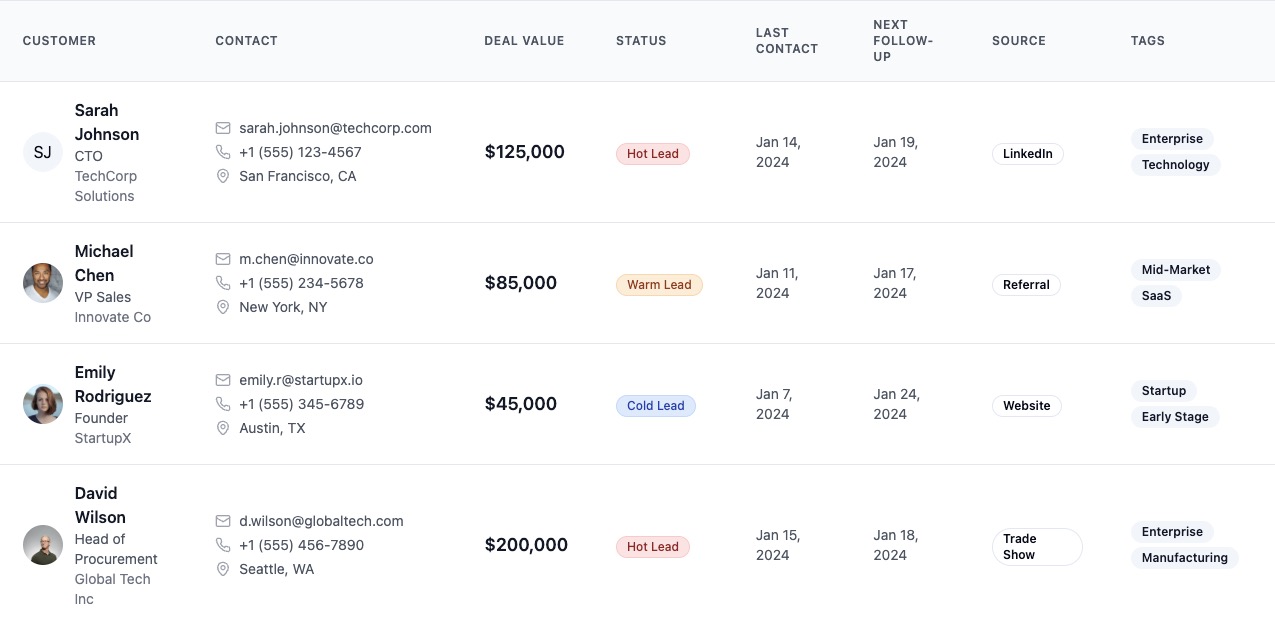Open the m.chen@innovate.co email link
Image resolution: width=1275 pixels, height=624 pixels.
coord(306,259)
